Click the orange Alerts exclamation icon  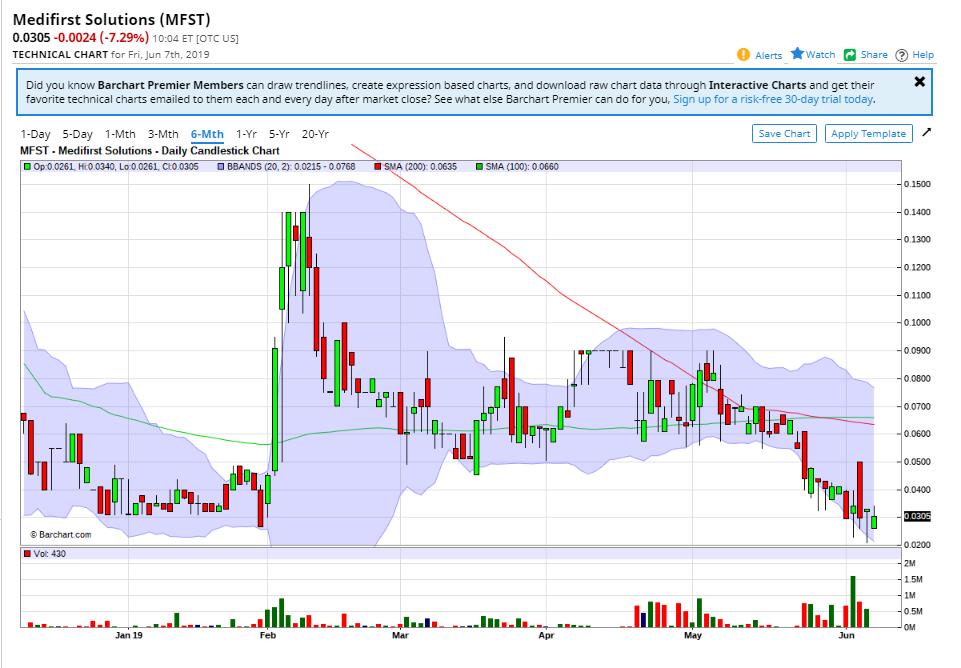tap(743, 55)
